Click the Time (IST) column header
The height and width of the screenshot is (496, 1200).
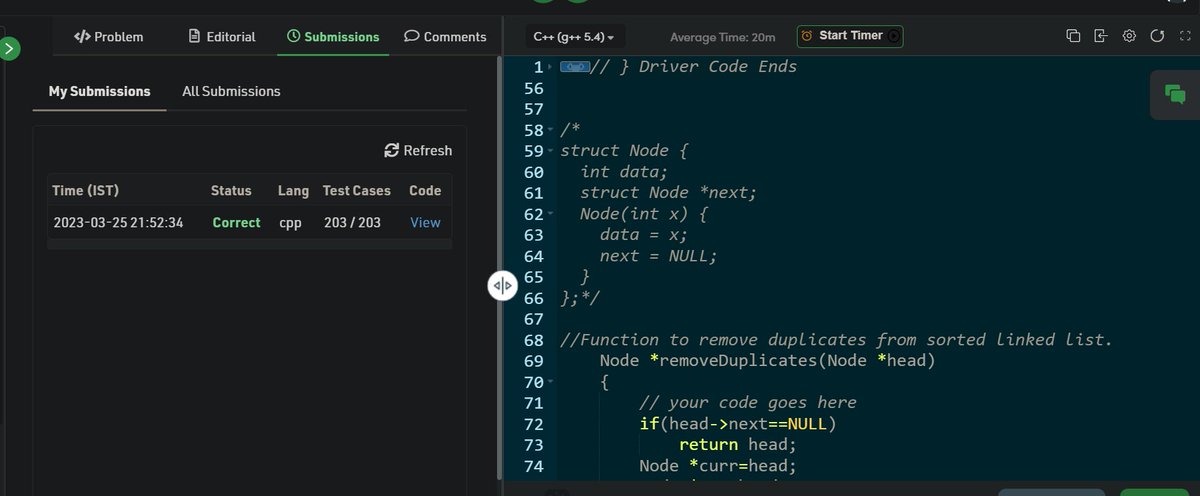(x=85, y=190)
